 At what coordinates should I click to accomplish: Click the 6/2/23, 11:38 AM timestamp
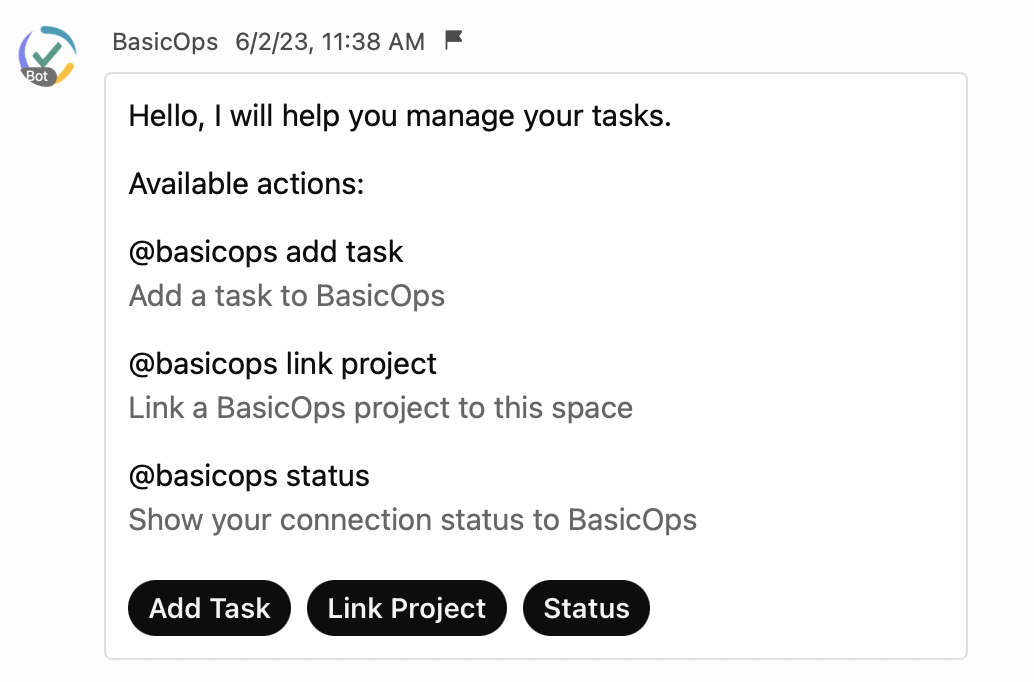coord(330,42)
